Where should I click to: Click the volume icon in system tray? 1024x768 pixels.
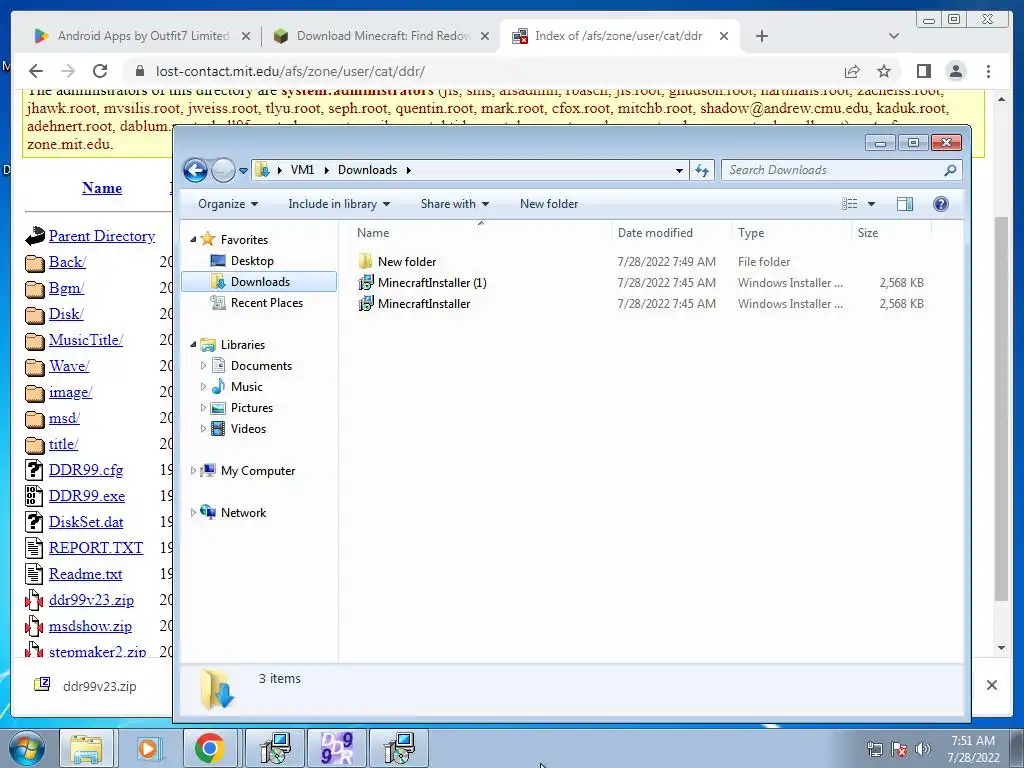[x=923, y=749]
